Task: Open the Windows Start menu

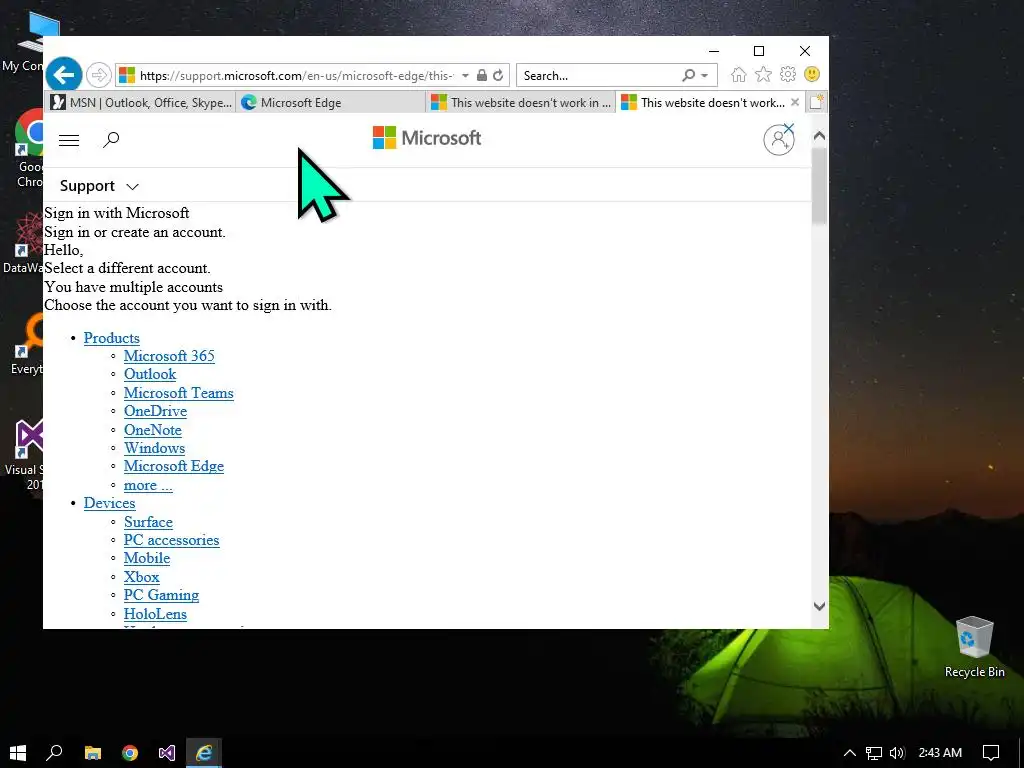Action: [x=18, y=753]
